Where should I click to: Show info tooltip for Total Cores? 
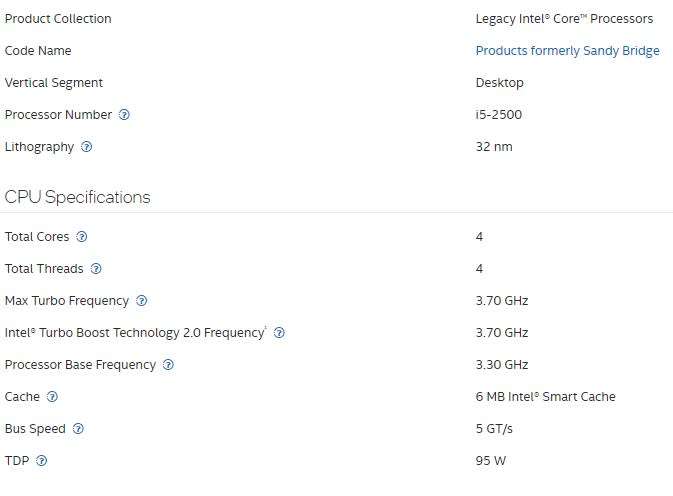[x=82, y=237]
